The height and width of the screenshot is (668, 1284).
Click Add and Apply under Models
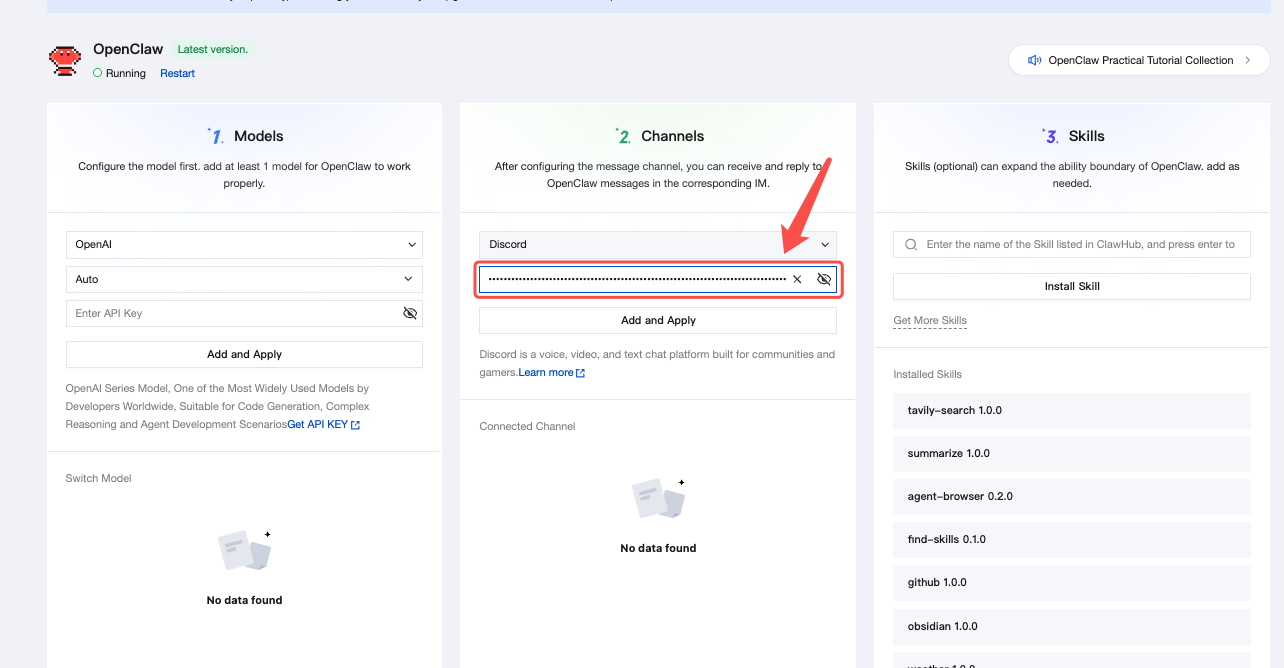(244, 354)
